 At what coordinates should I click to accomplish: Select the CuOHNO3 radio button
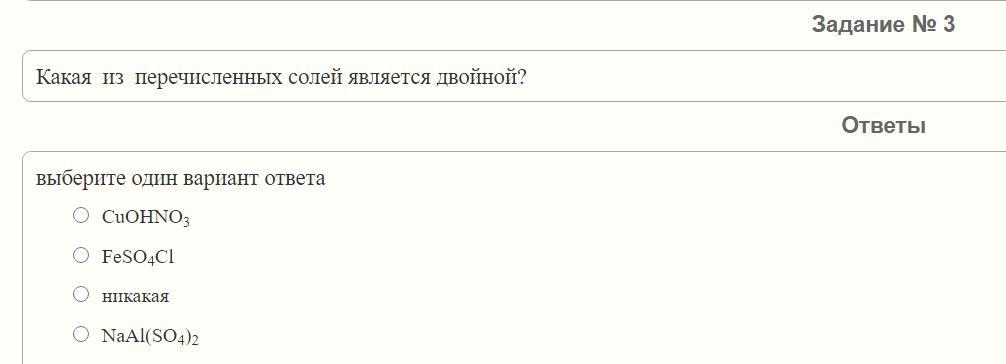pyautogui.click(x=81, y=216)
